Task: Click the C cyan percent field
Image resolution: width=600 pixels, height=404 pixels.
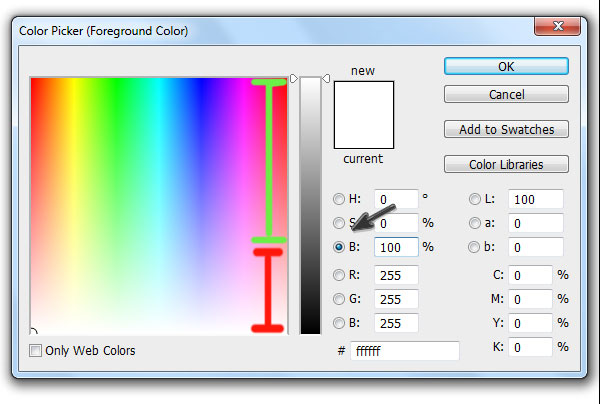Action: tap(530, 275)
